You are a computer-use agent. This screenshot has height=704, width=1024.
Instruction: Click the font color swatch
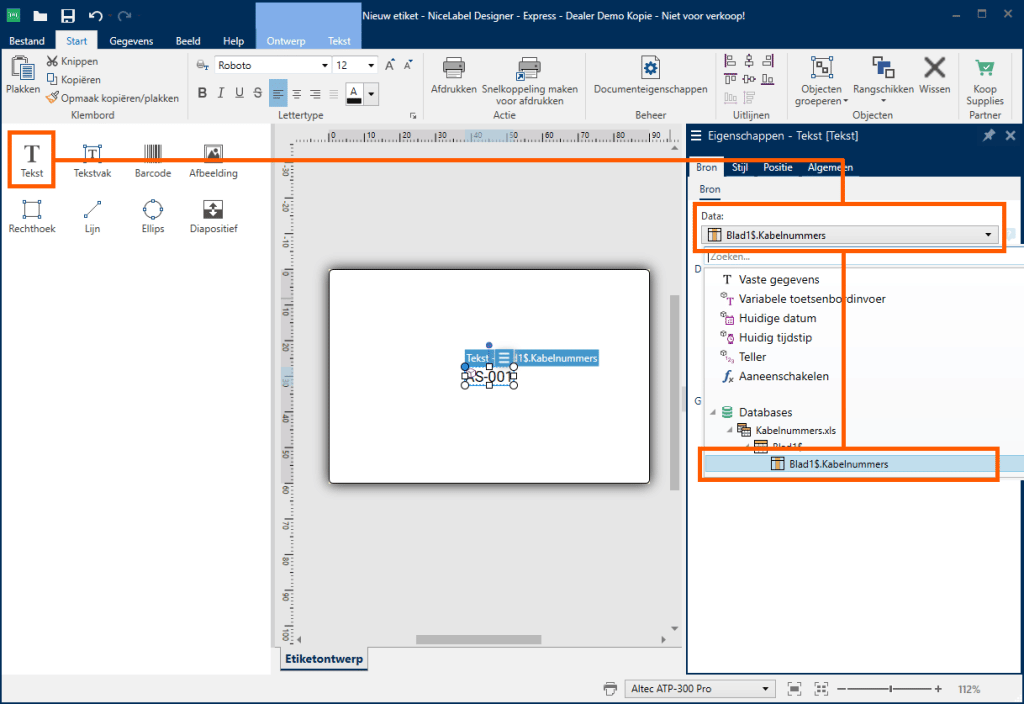tap(354, 94)
